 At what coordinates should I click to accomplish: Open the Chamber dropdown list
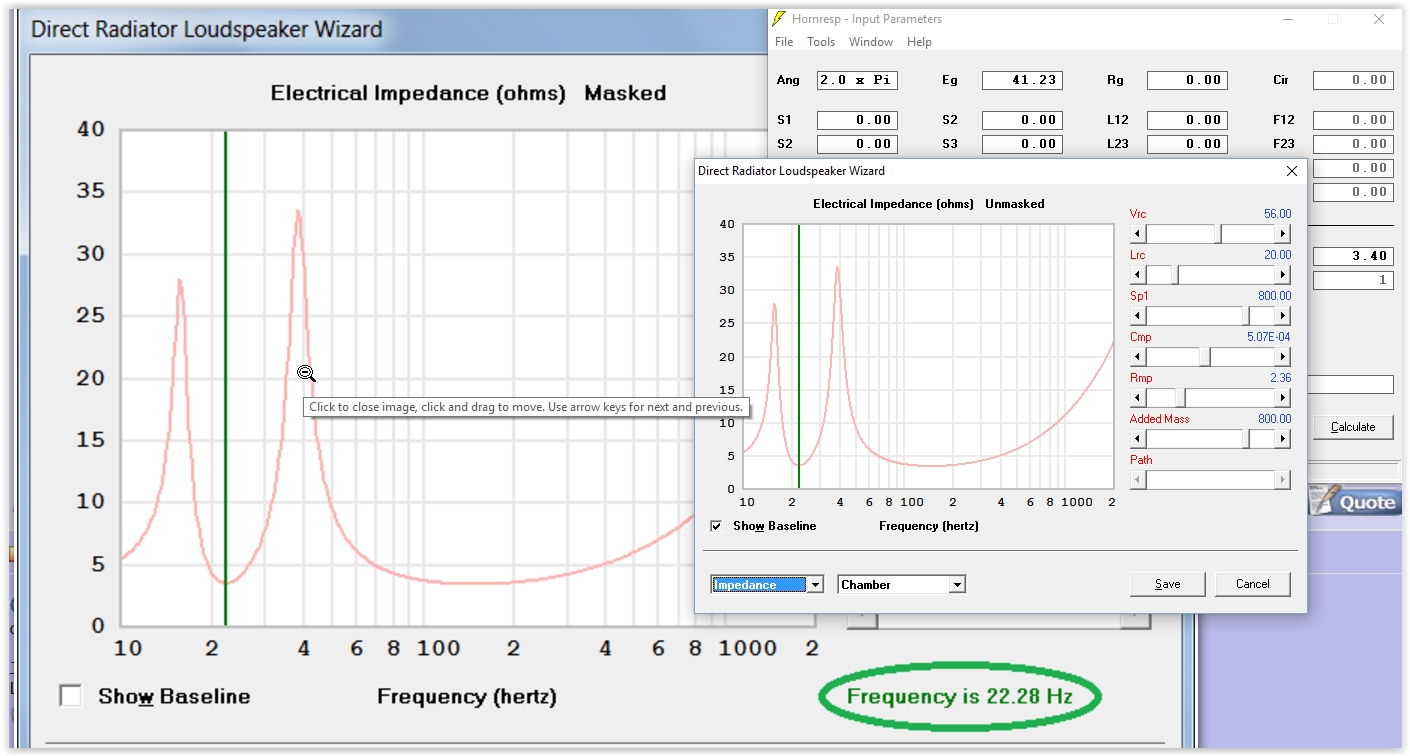pyautogui.click(x=957, y=585)
